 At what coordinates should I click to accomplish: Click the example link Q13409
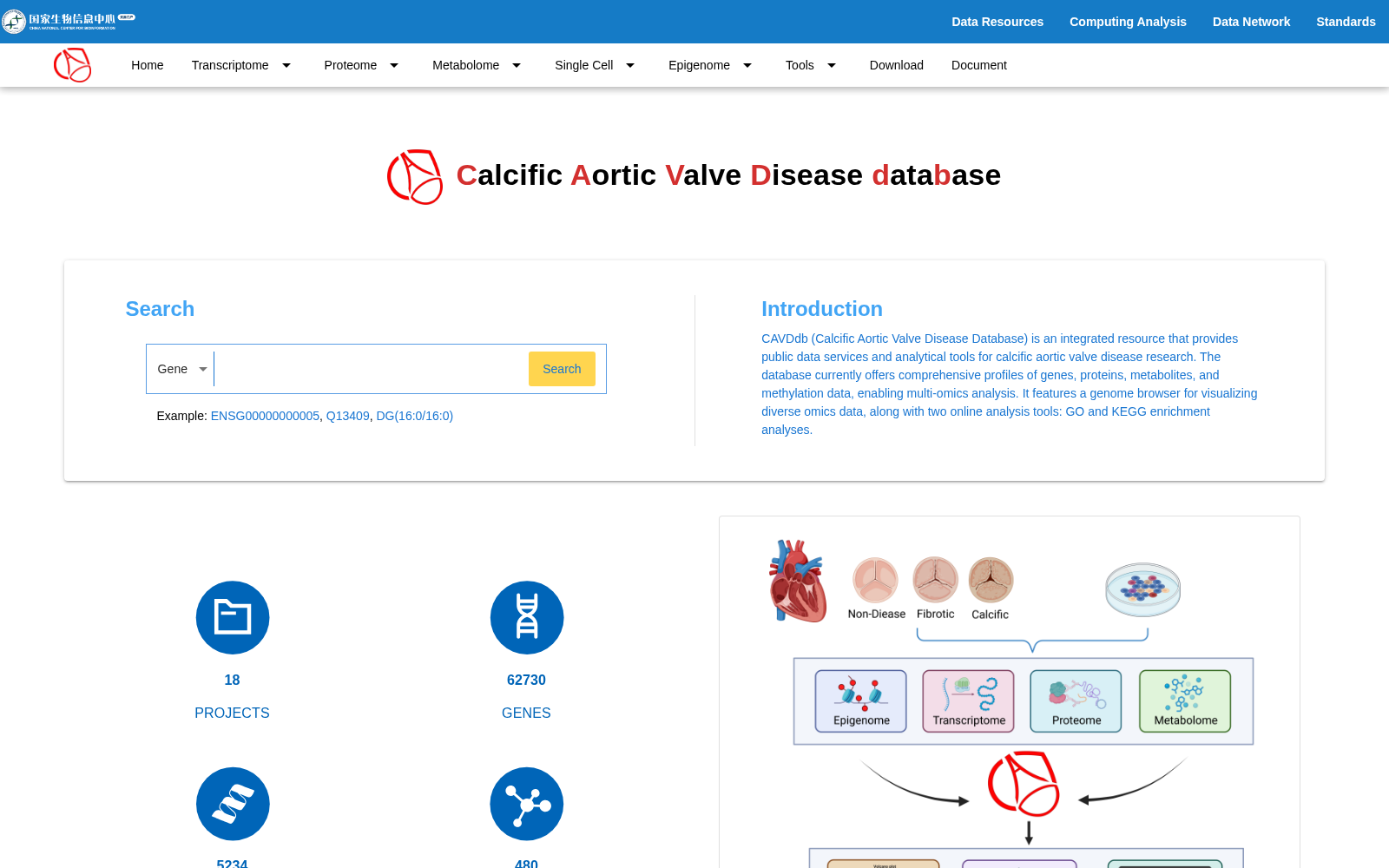tap(348, 416)
